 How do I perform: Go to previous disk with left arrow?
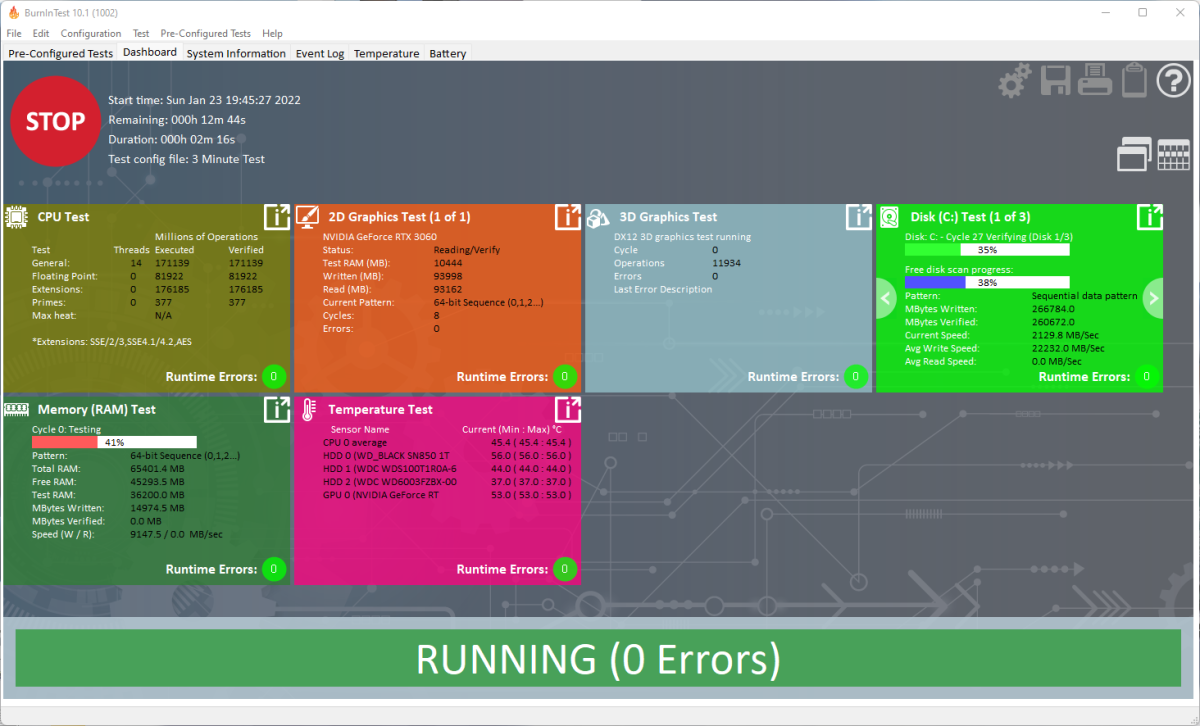tap(885, 297)
